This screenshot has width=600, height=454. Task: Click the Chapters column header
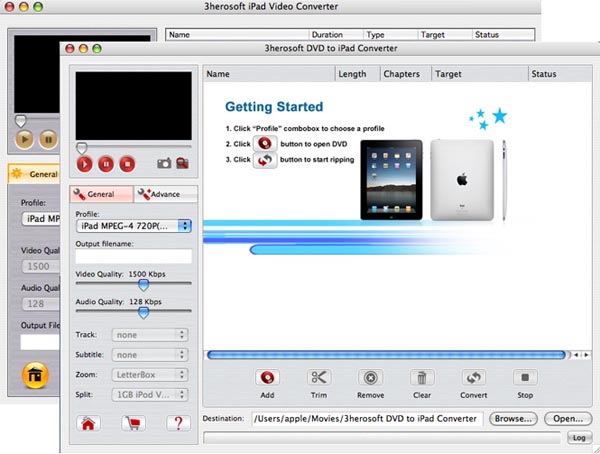pos(406,74)
